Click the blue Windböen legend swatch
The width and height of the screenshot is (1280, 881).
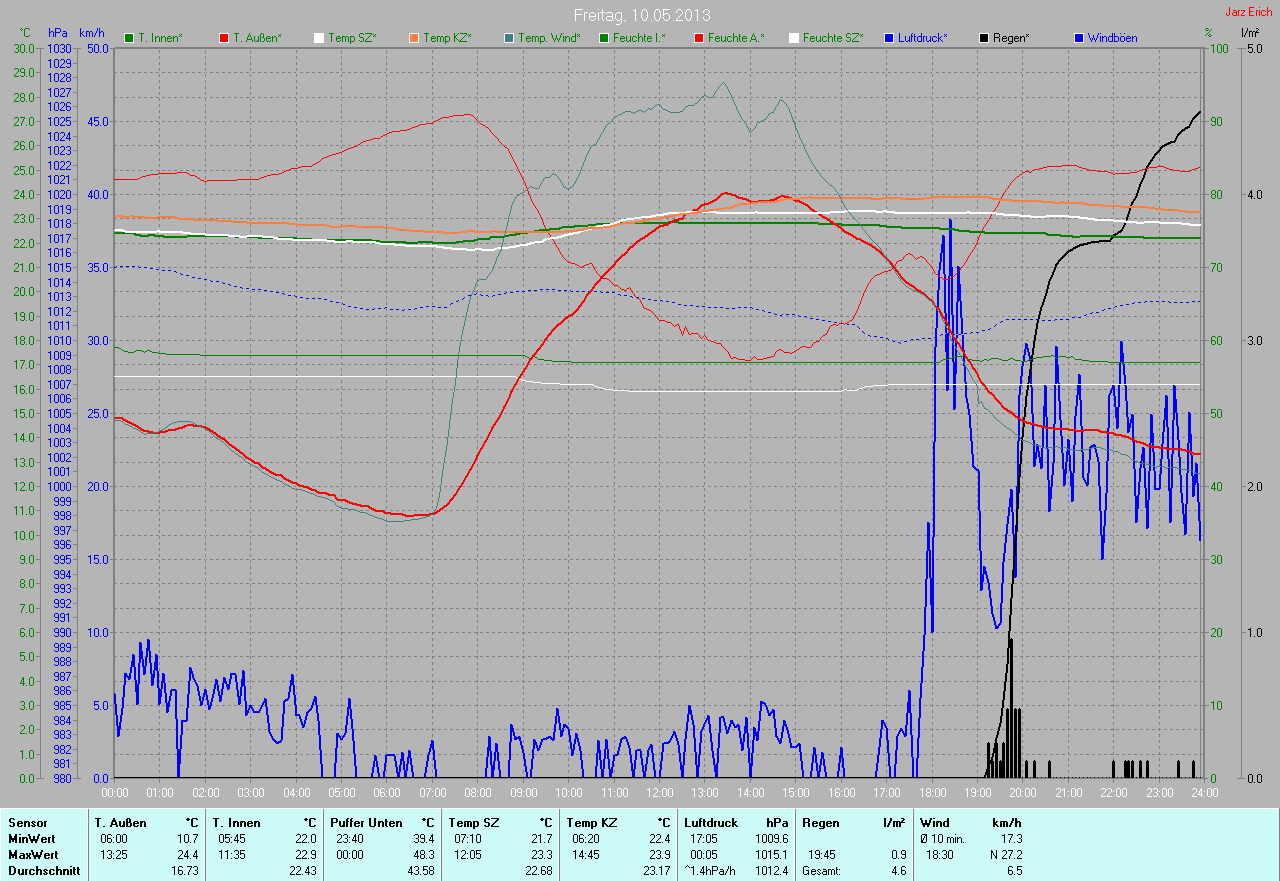pos(1079,38)
